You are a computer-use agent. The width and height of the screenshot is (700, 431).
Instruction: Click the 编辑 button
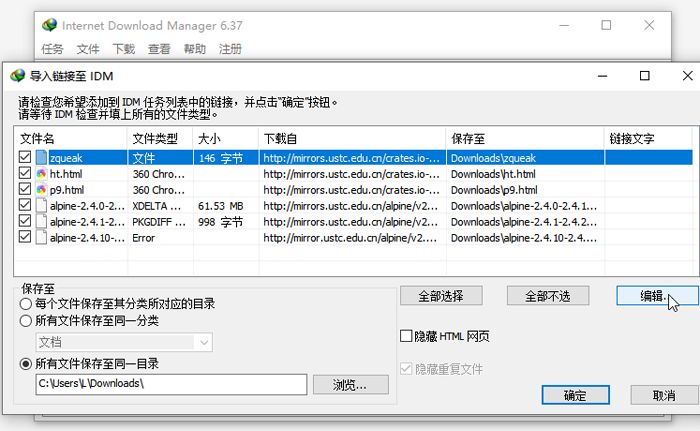click(x=657, y=296)
